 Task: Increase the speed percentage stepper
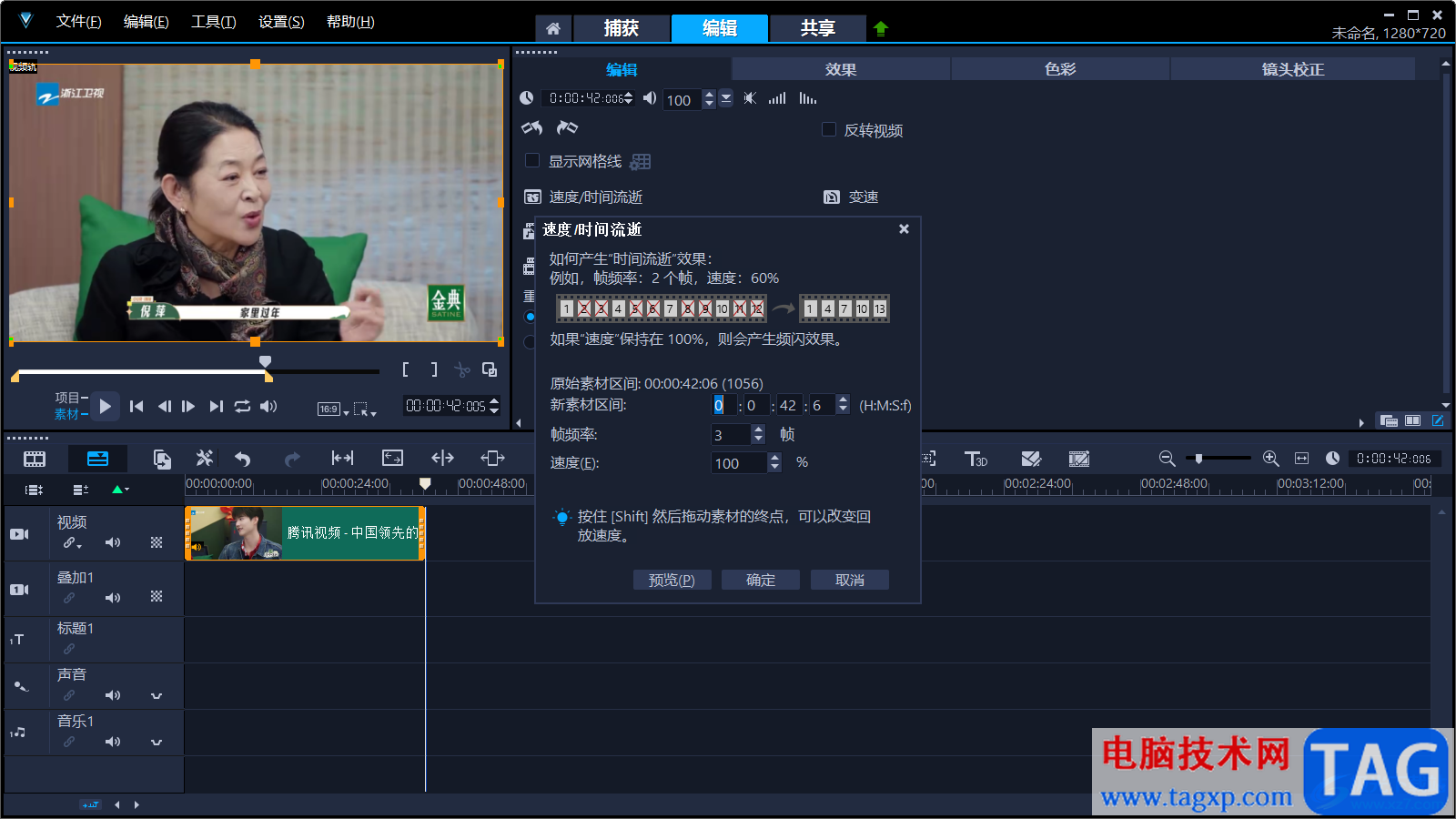774,458
